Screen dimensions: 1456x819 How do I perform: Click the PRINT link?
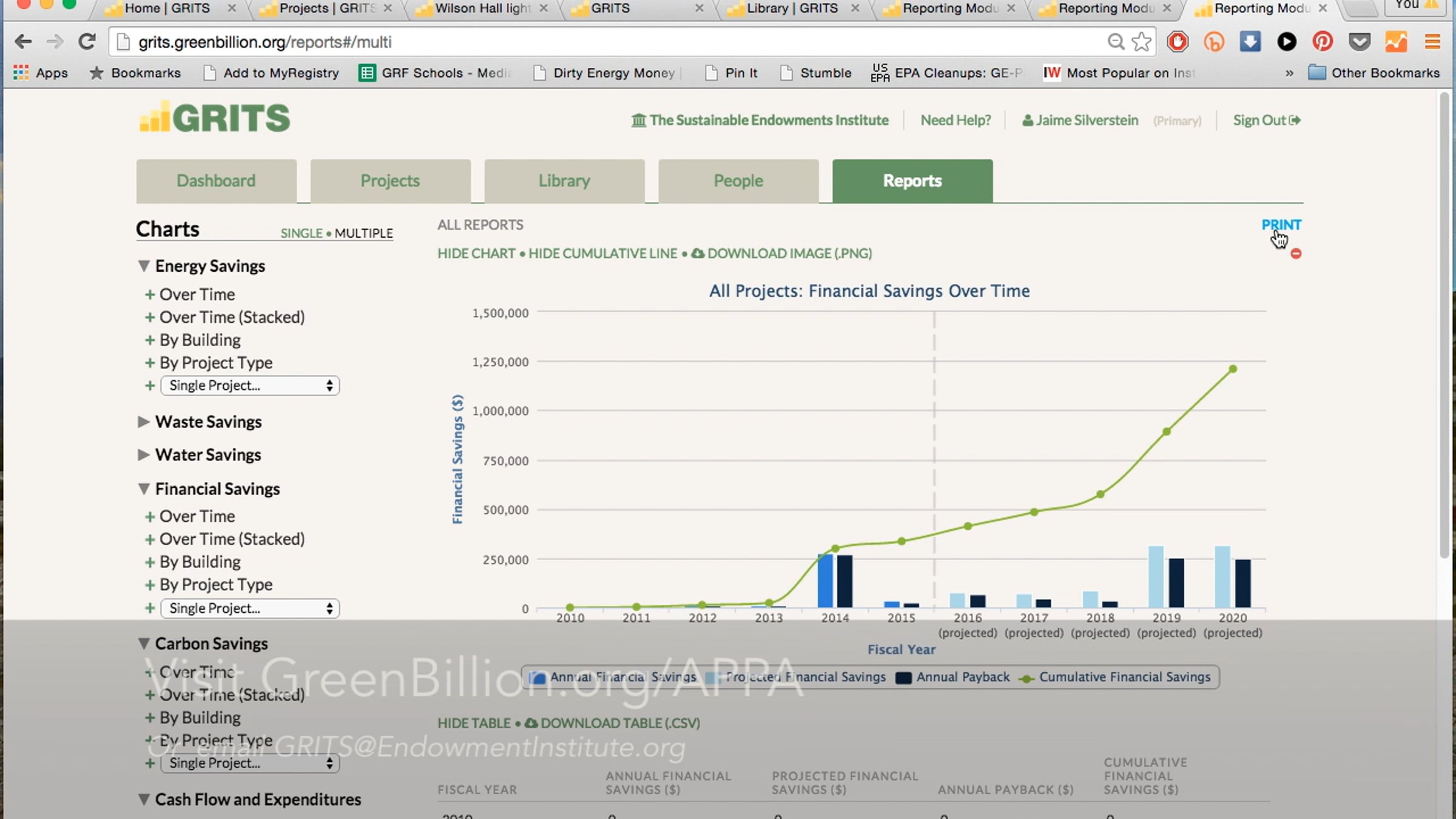(x=1281, y=224)
